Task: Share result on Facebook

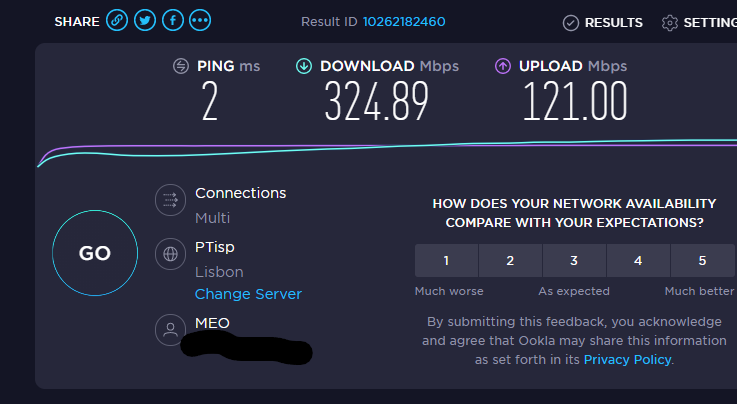Action: point(173,20)
